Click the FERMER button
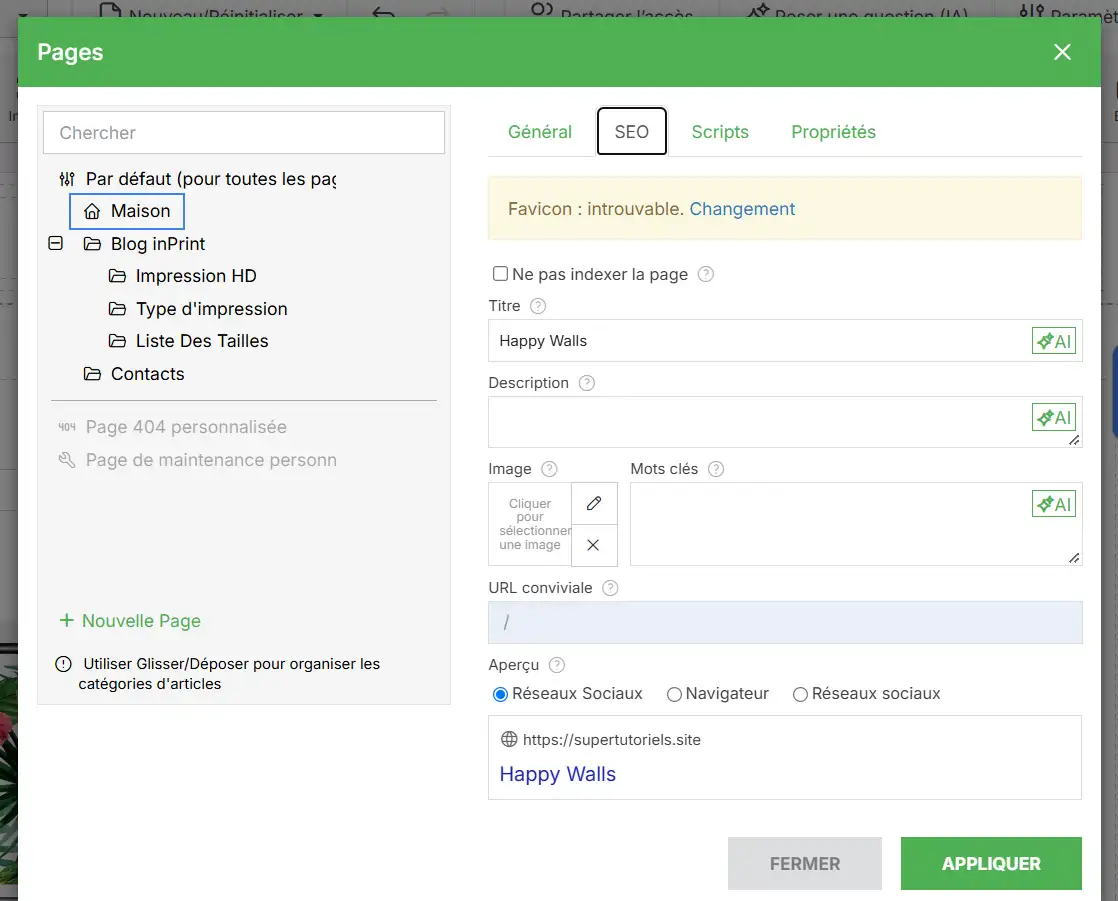 [x=805, y=863]
